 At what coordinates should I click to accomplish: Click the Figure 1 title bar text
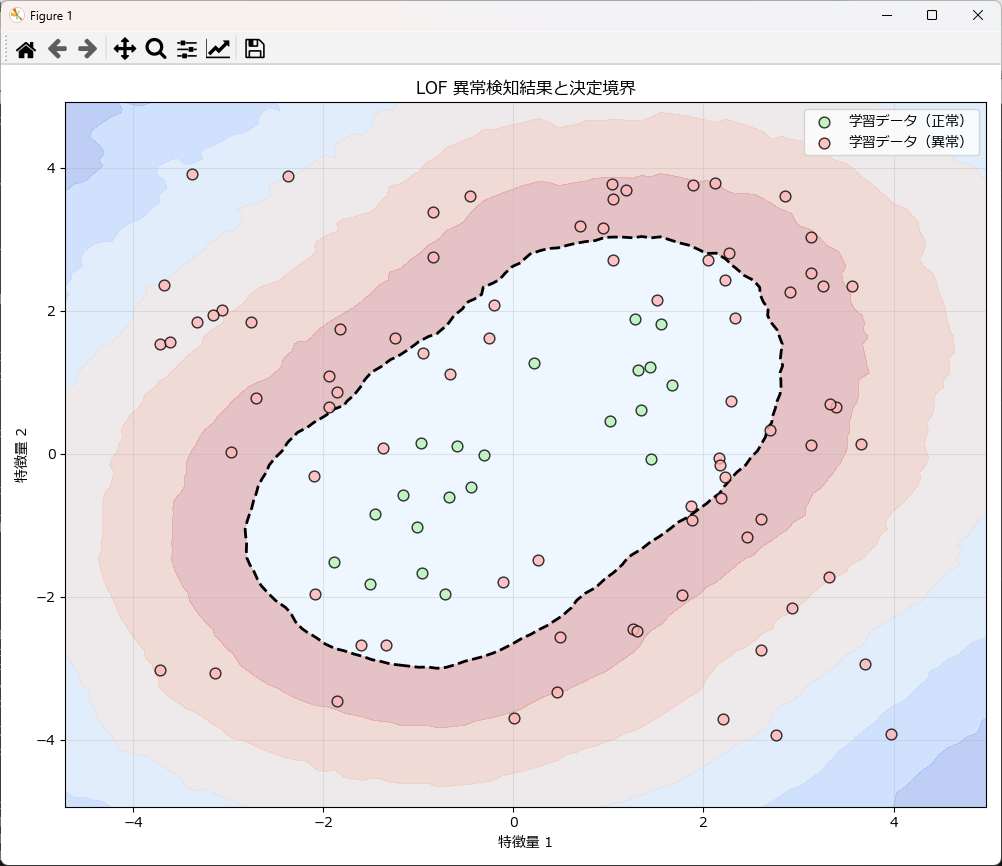(51, 16)
